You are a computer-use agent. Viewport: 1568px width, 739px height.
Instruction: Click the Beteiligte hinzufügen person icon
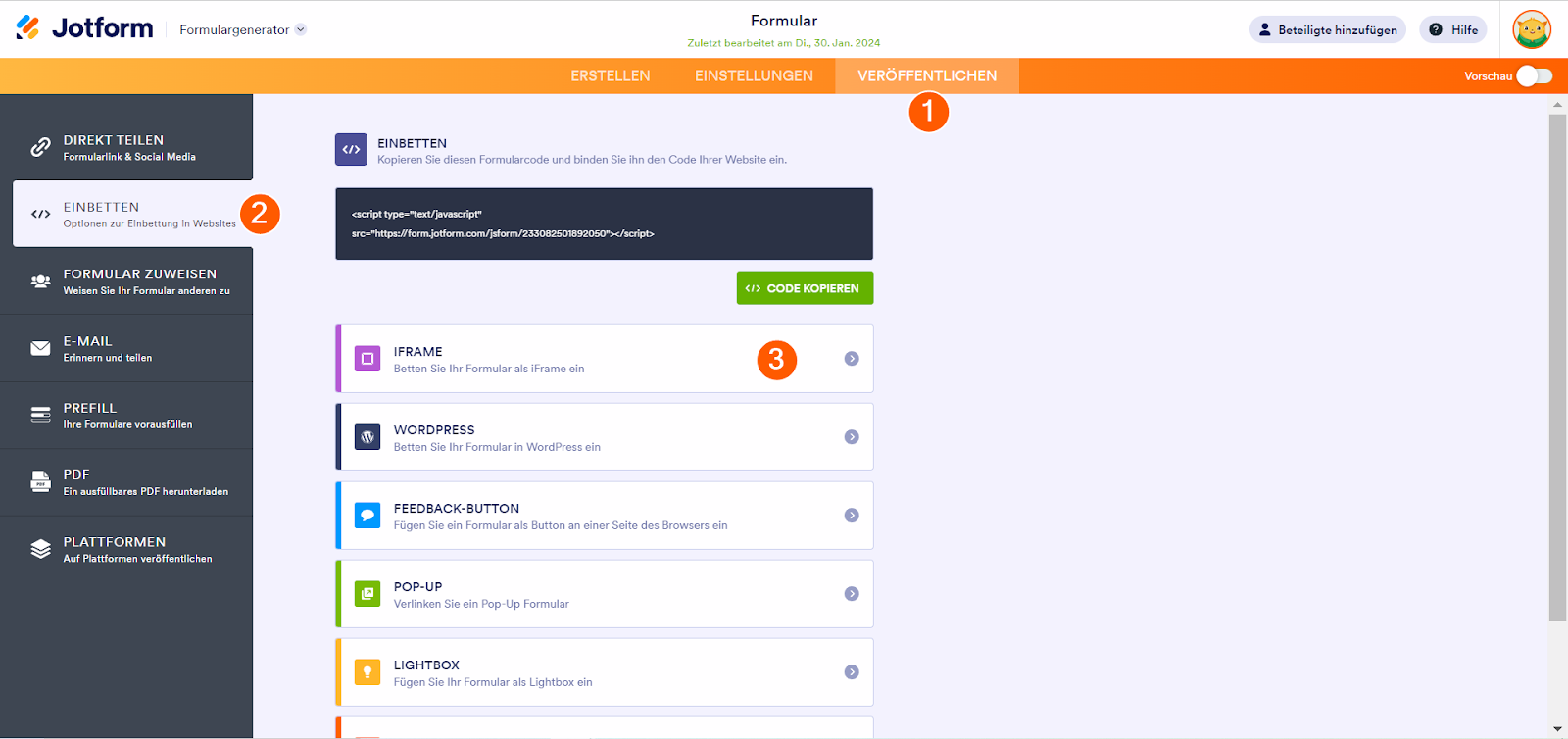(1265, 29)
